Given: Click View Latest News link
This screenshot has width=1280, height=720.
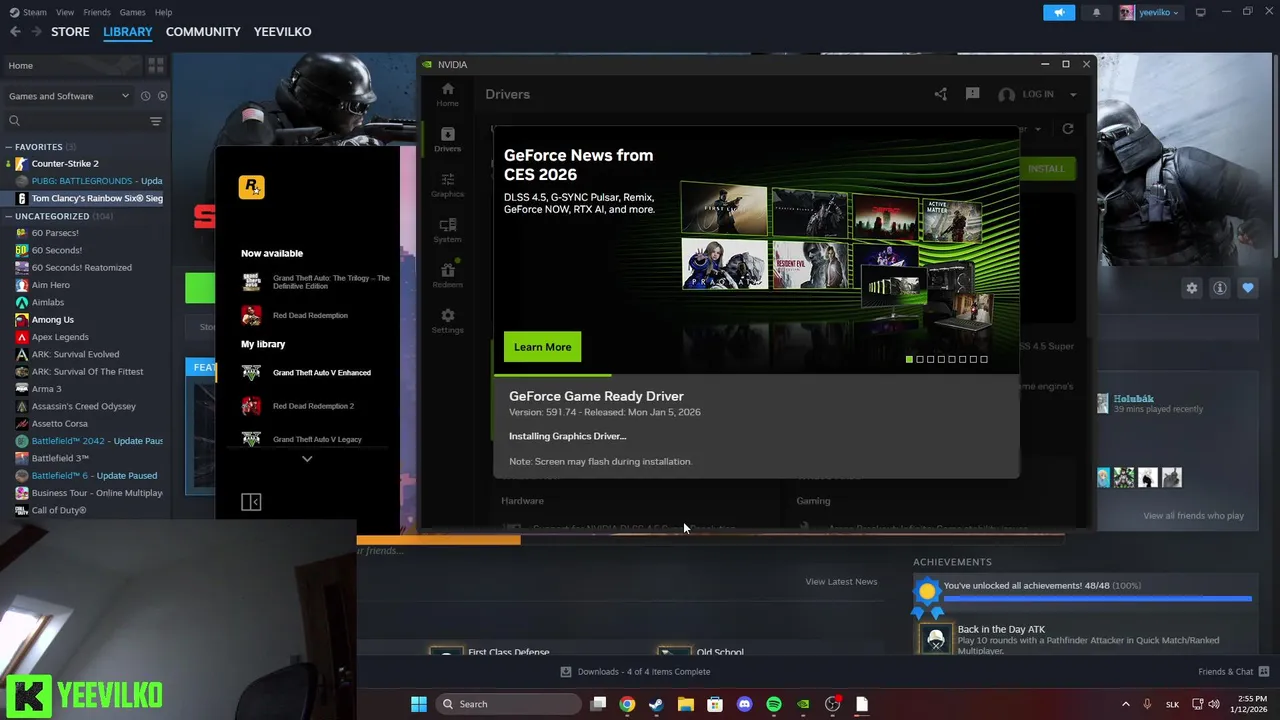Looking at the screenshot, I should point(841,581).
